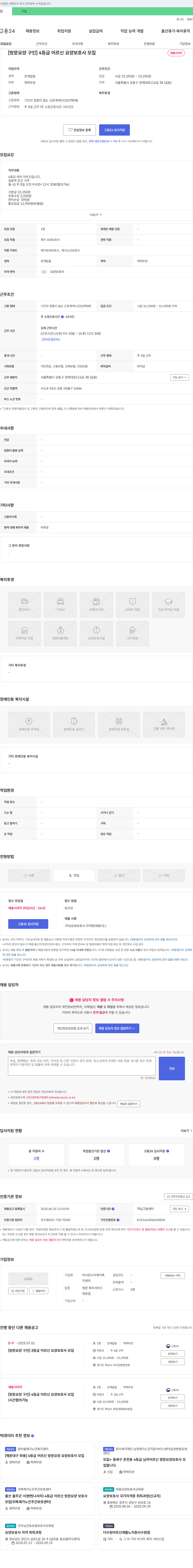Click the 고용24 logo
Image resolution: width=193 pixels, height=1568 pixels.
(7, 31)
